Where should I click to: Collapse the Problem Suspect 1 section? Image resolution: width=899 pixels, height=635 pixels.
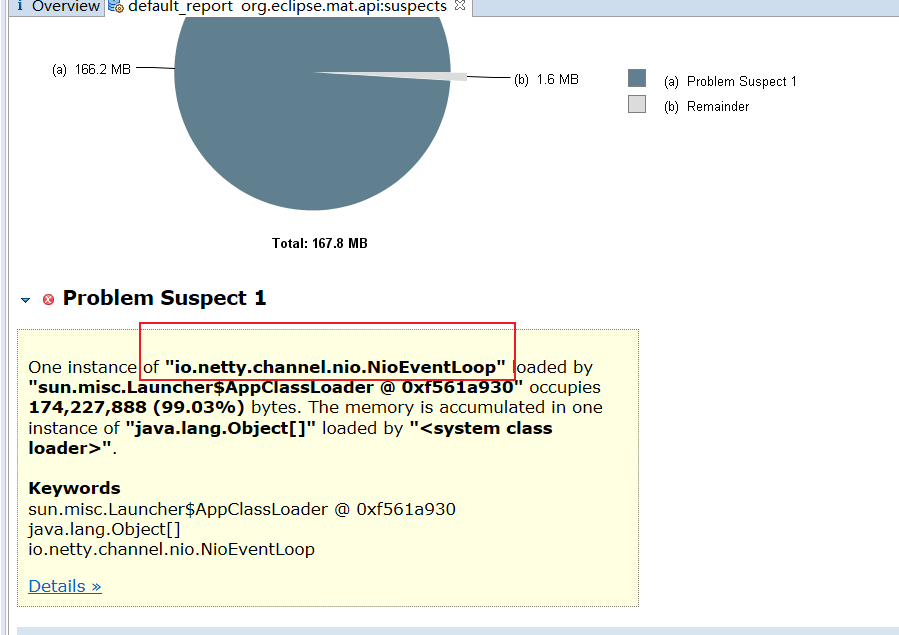[x=26, y=300]
